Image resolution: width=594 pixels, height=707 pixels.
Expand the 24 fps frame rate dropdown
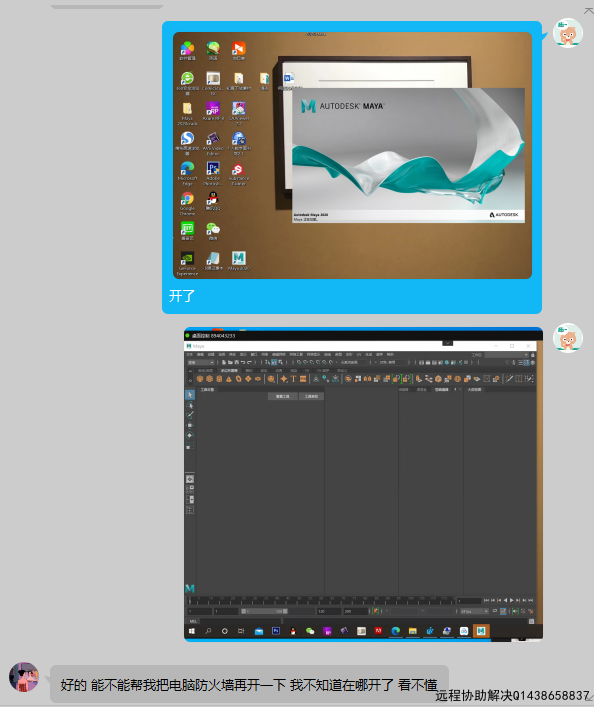point(474,611)
